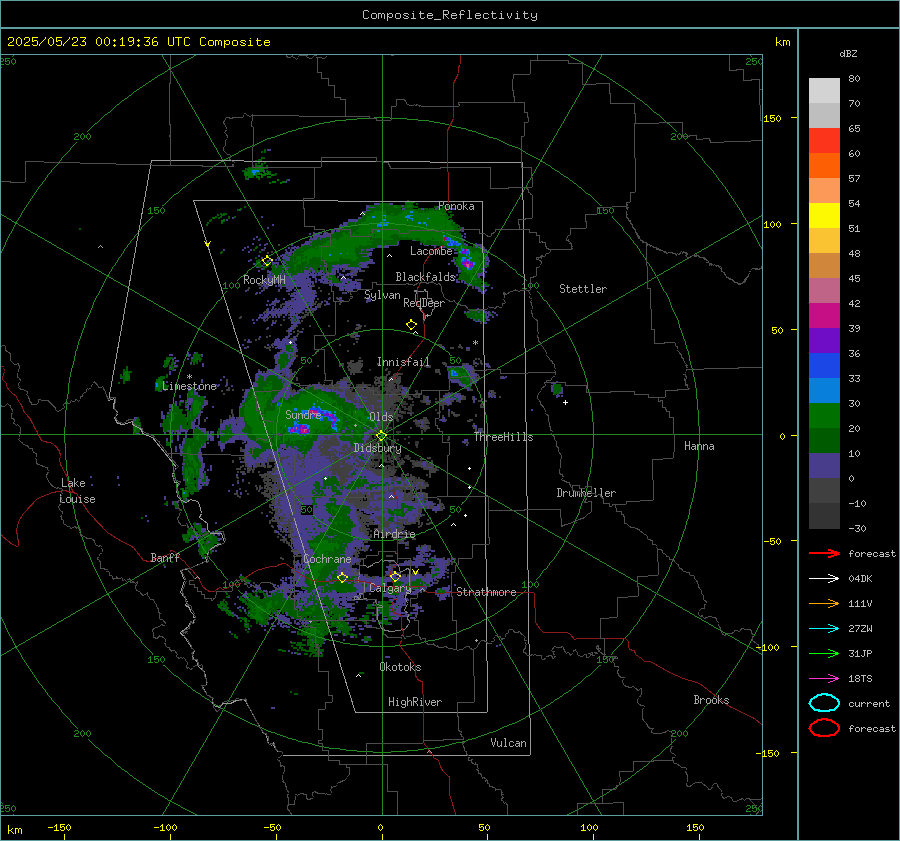
Task: Select the RedDeer city label
Action: (424, 303)
